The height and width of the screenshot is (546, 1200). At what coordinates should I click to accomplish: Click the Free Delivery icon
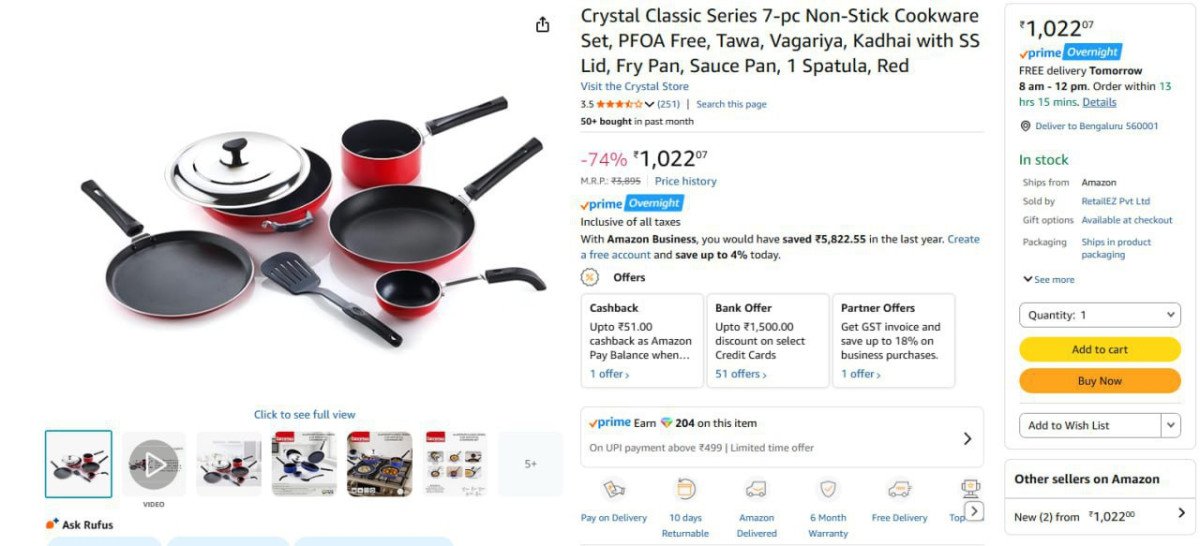[899, 490]
